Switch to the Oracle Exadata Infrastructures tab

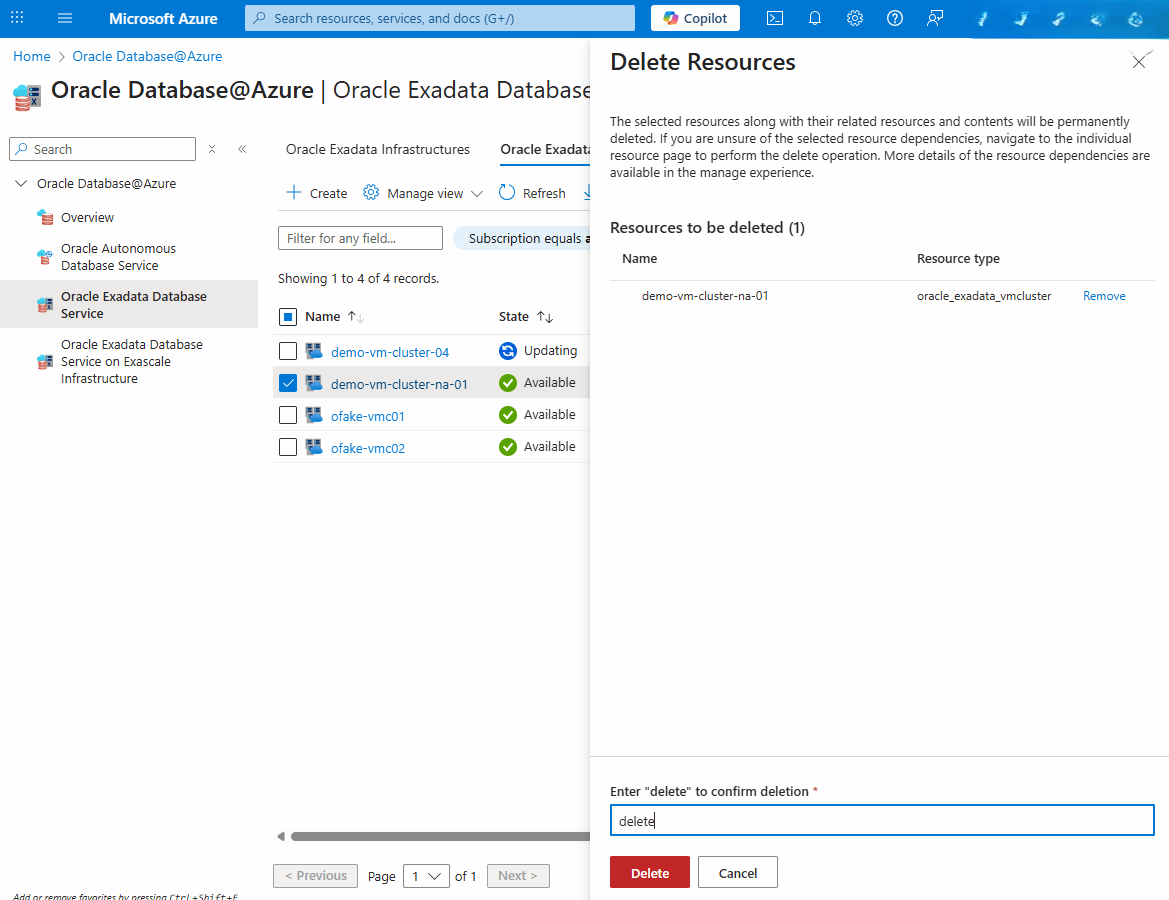click(x=377, y=149)
